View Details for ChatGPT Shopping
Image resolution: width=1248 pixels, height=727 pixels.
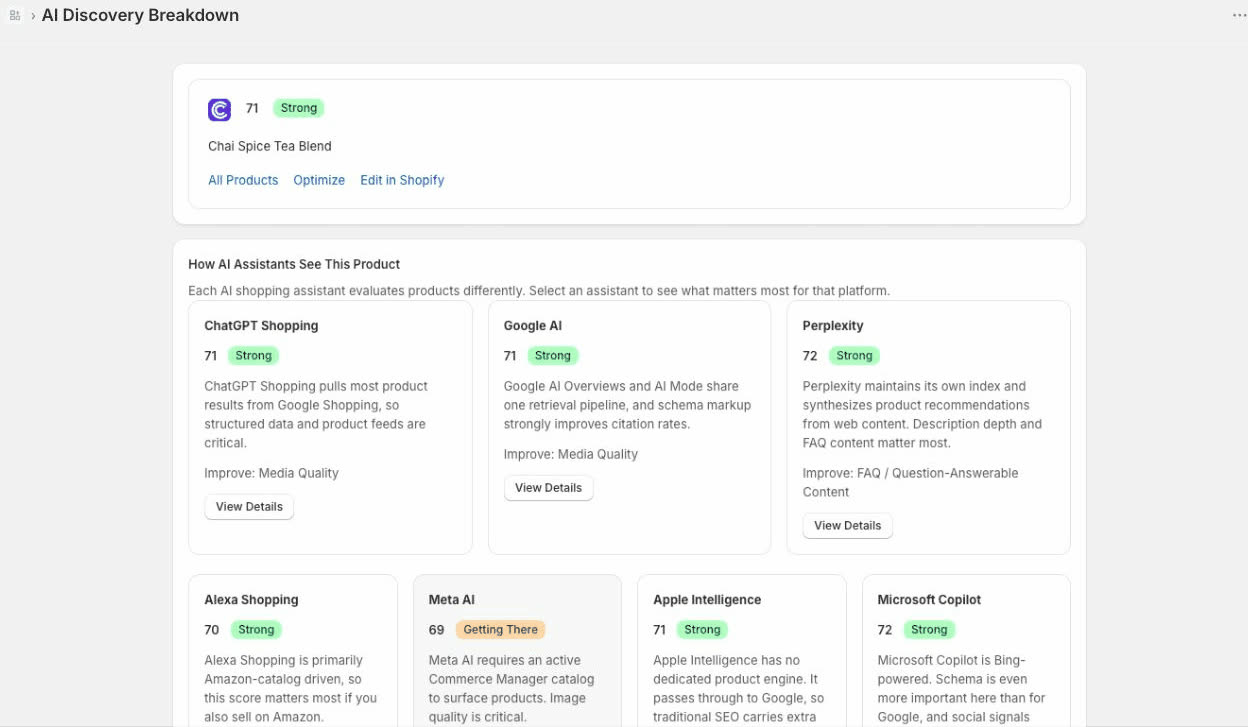tap(249, 507)
